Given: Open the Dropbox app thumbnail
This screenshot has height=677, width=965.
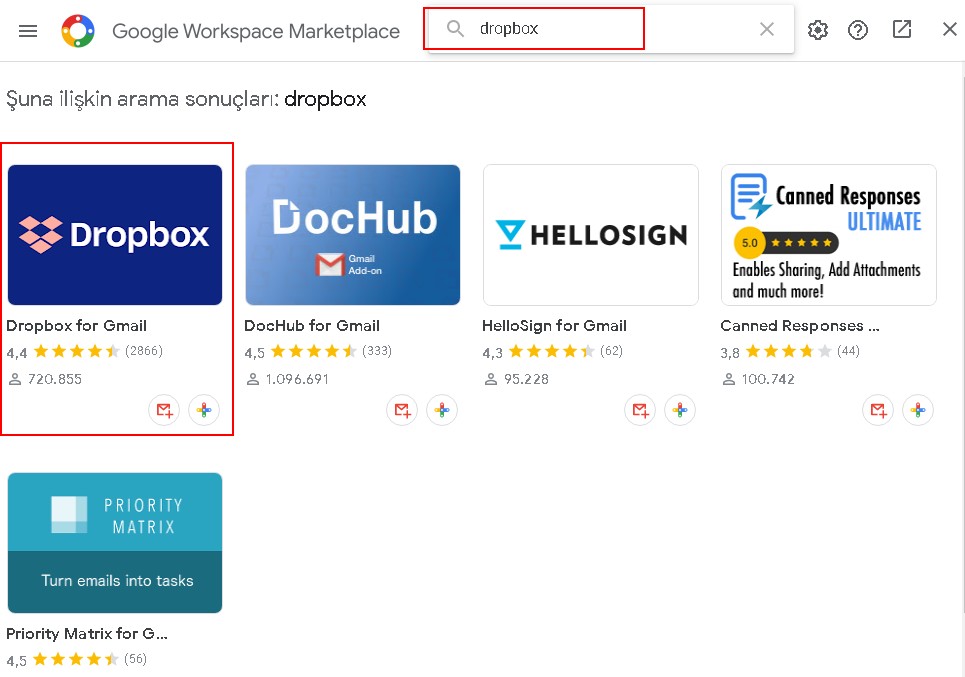Looking at the screenshot, I should pos(115,235).
